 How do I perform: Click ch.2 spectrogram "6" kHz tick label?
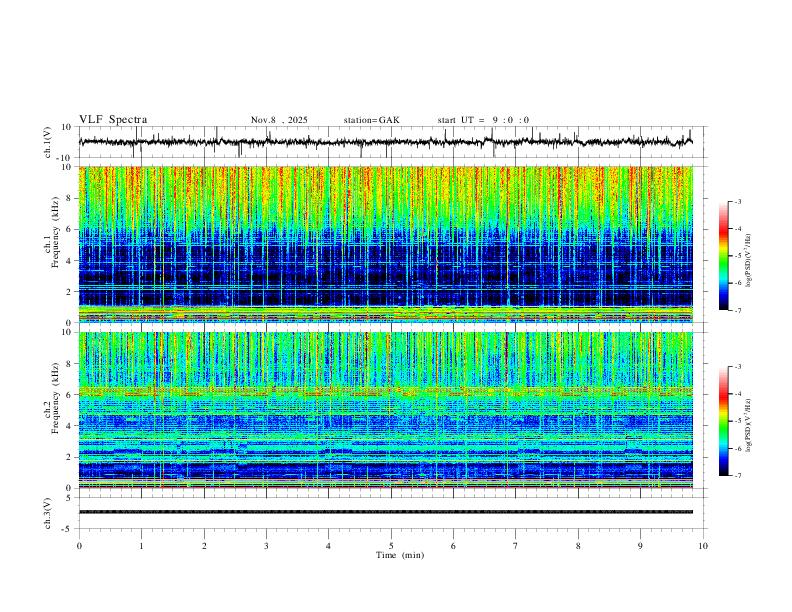pos(70,395)
